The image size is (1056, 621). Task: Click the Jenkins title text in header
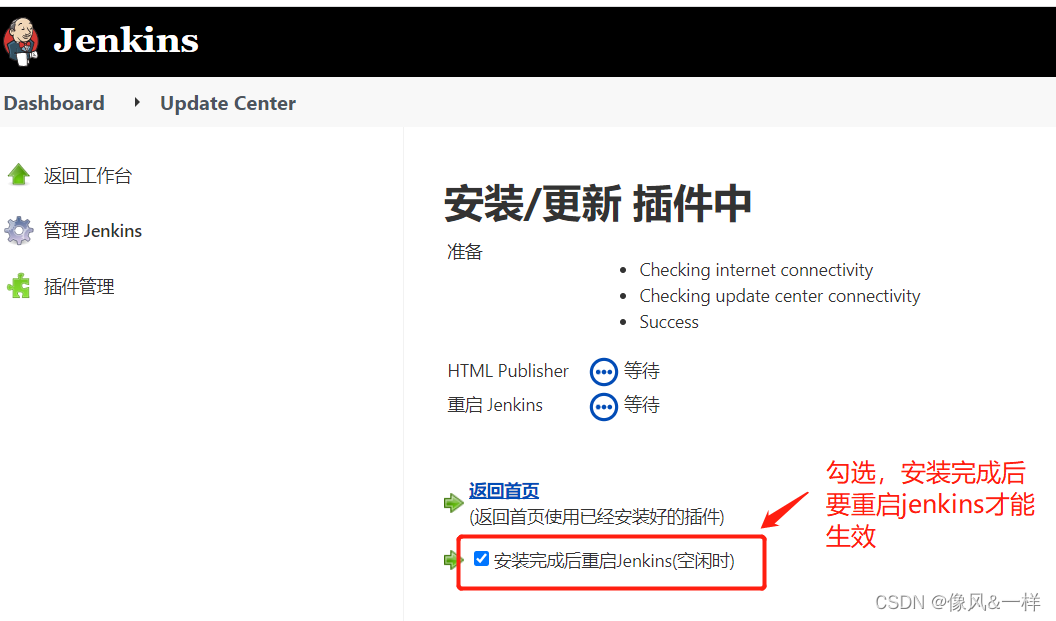click(x=126, y=40)
